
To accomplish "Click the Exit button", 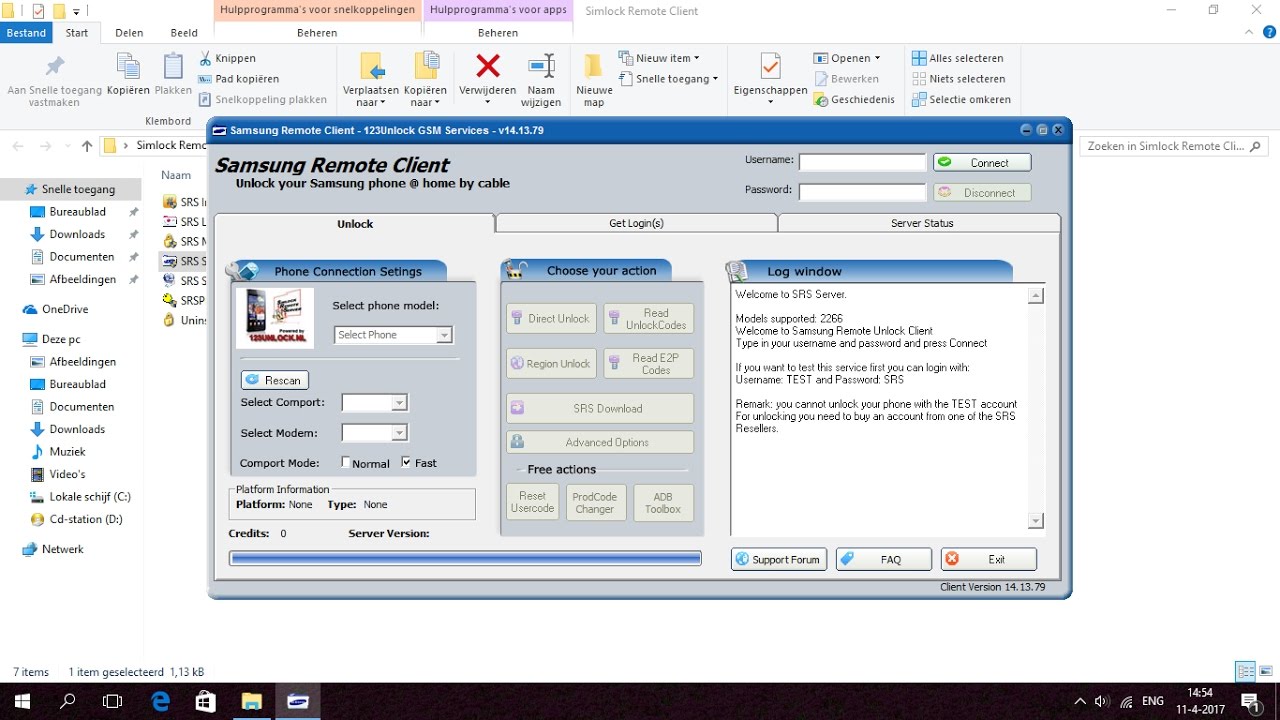I will (x=989, y=560).
